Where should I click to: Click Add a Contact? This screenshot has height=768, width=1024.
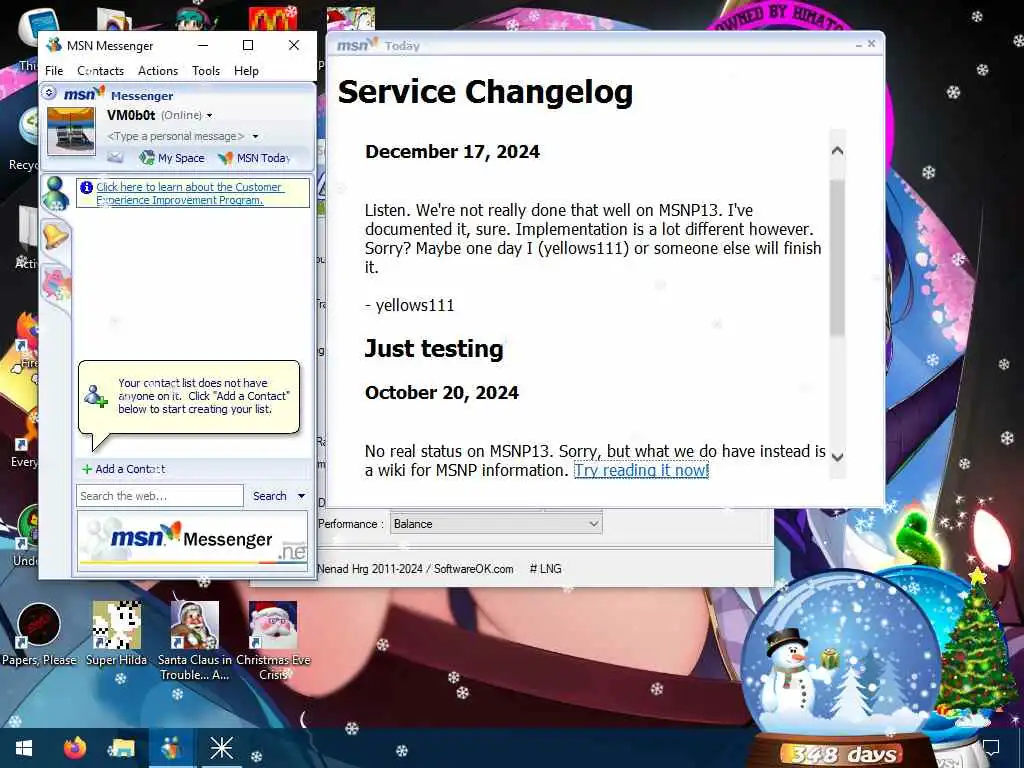click(123, 469)
